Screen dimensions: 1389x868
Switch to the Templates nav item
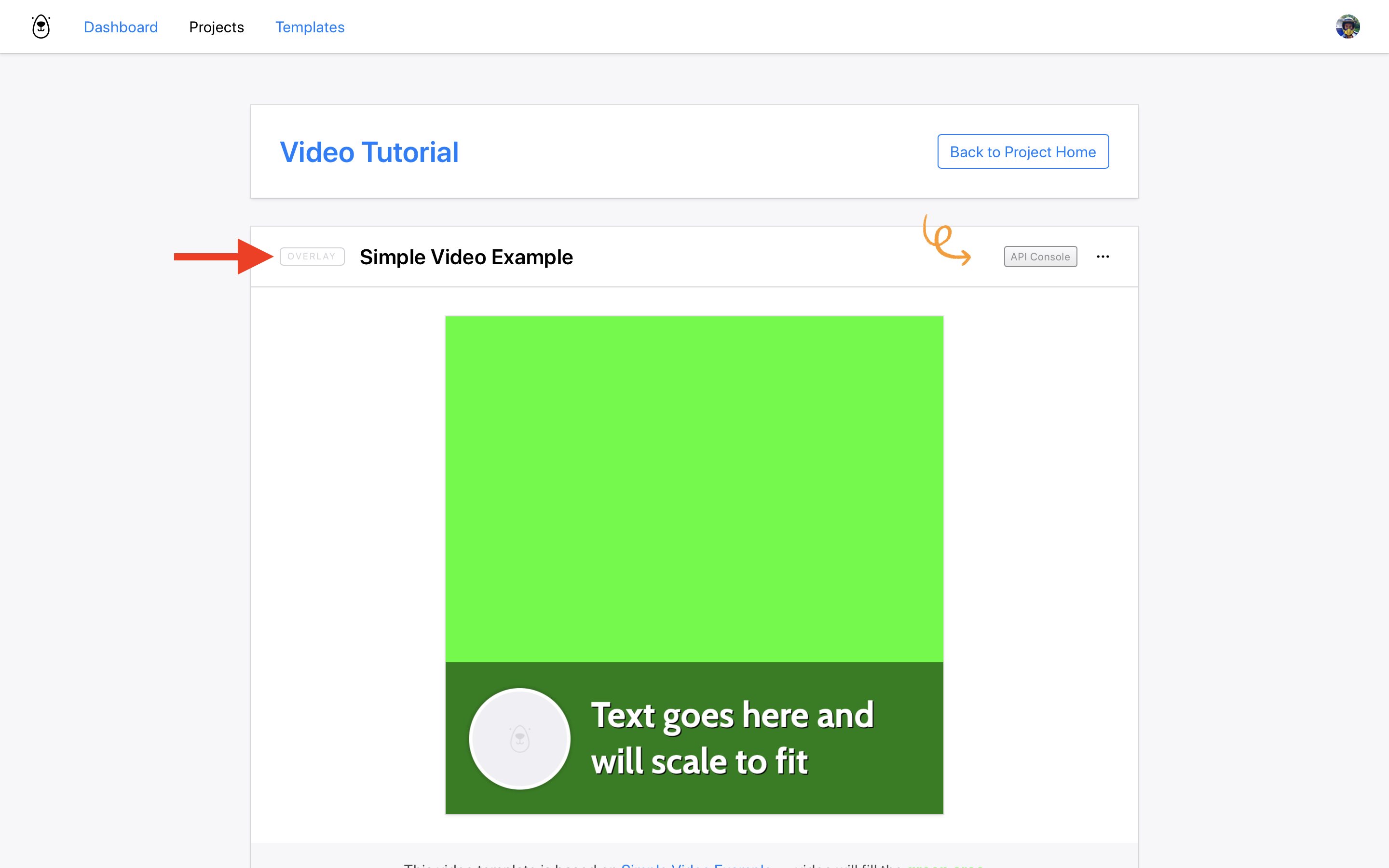[x=310, y=27]
